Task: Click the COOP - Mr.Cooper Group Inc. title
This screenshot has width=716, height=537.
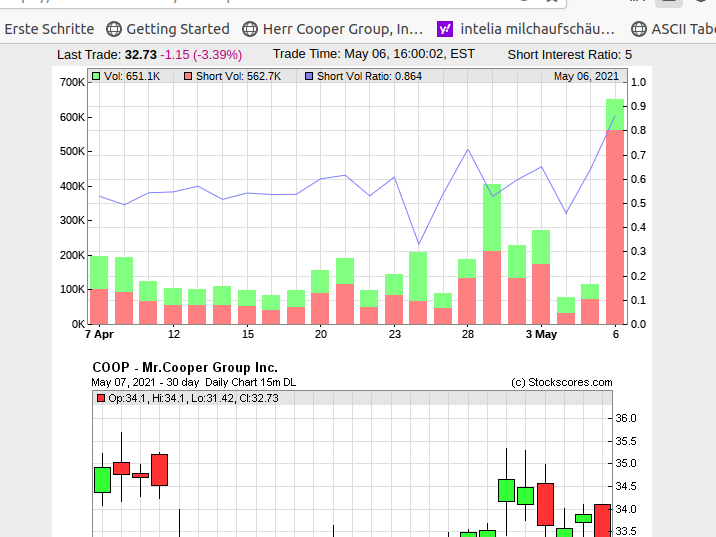Action: click(185, 368)
